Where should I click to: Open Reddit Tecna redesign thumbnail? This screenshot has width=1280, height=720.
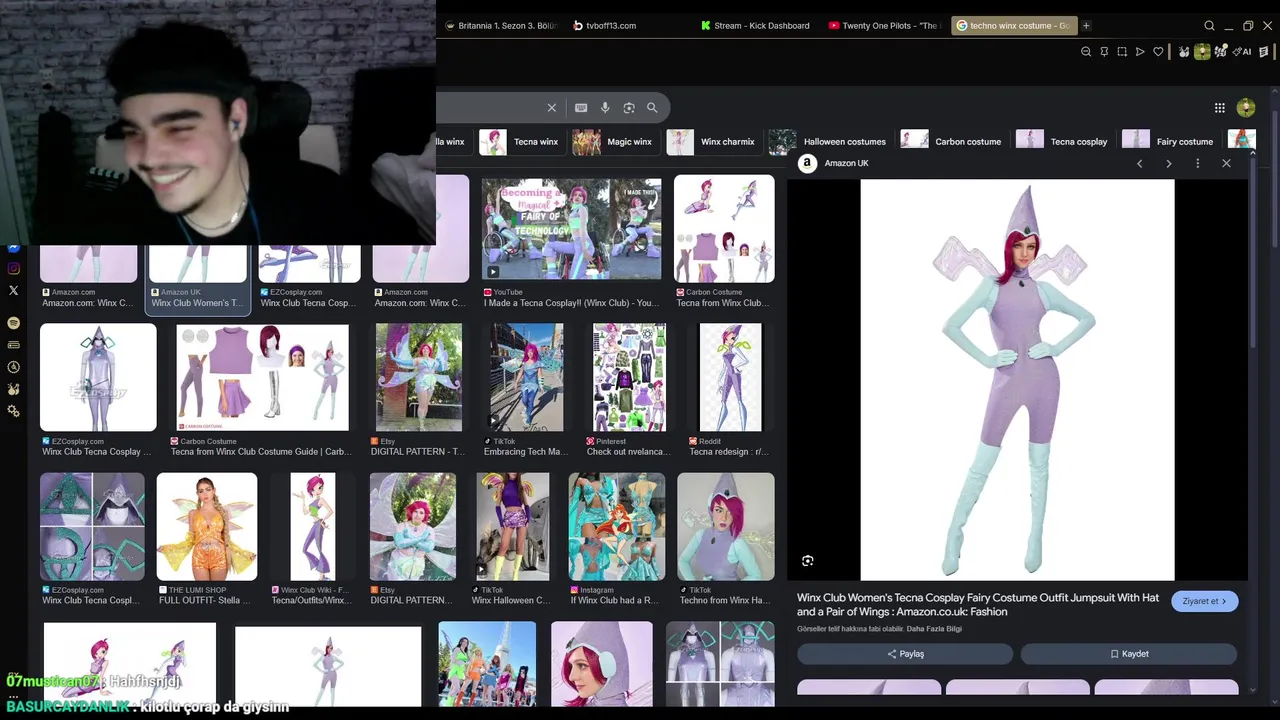coord(730,377)
